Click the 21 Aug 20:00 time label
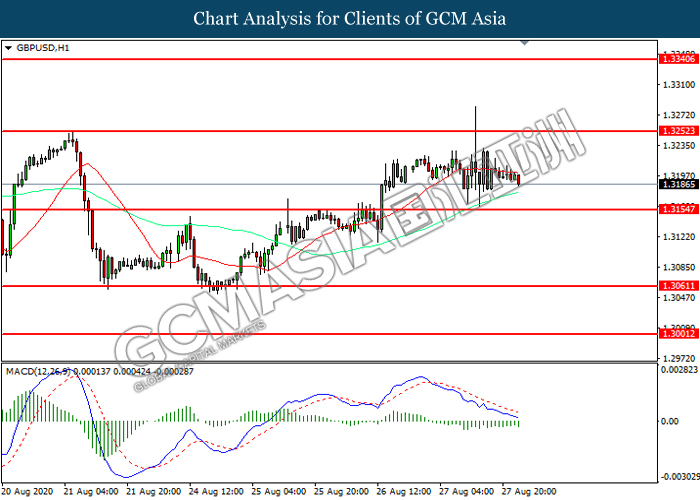This screenshot has width=700, height=500. (154, 492)
